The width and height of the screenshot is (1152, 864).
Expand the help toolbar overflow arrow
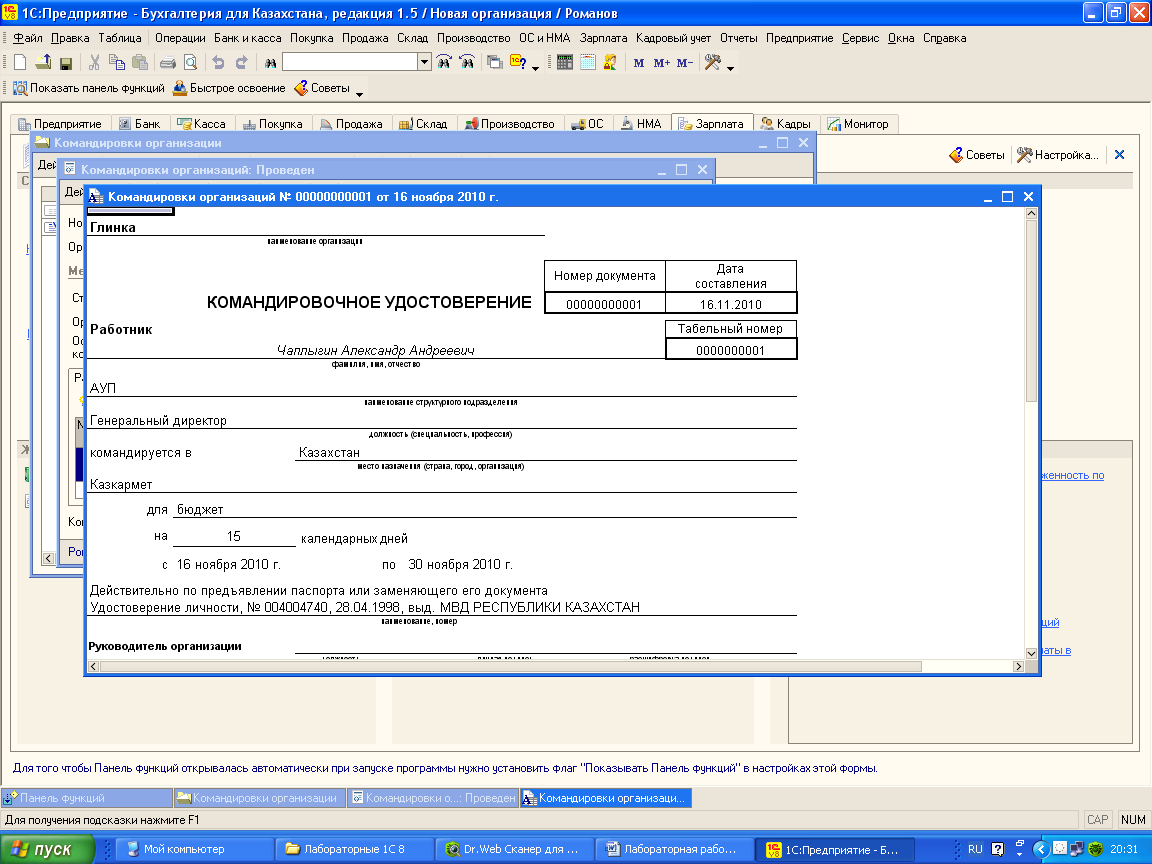point(536,68)
